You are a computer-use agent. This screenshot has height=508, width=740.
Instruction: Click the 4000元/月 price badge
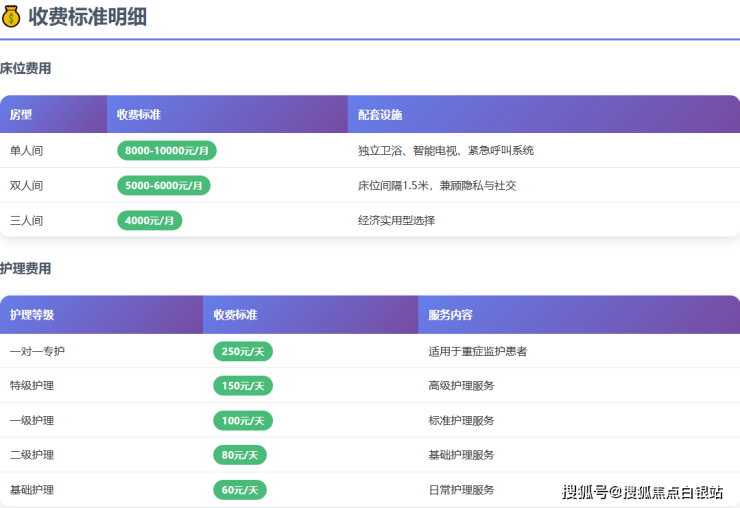(149, 220)
